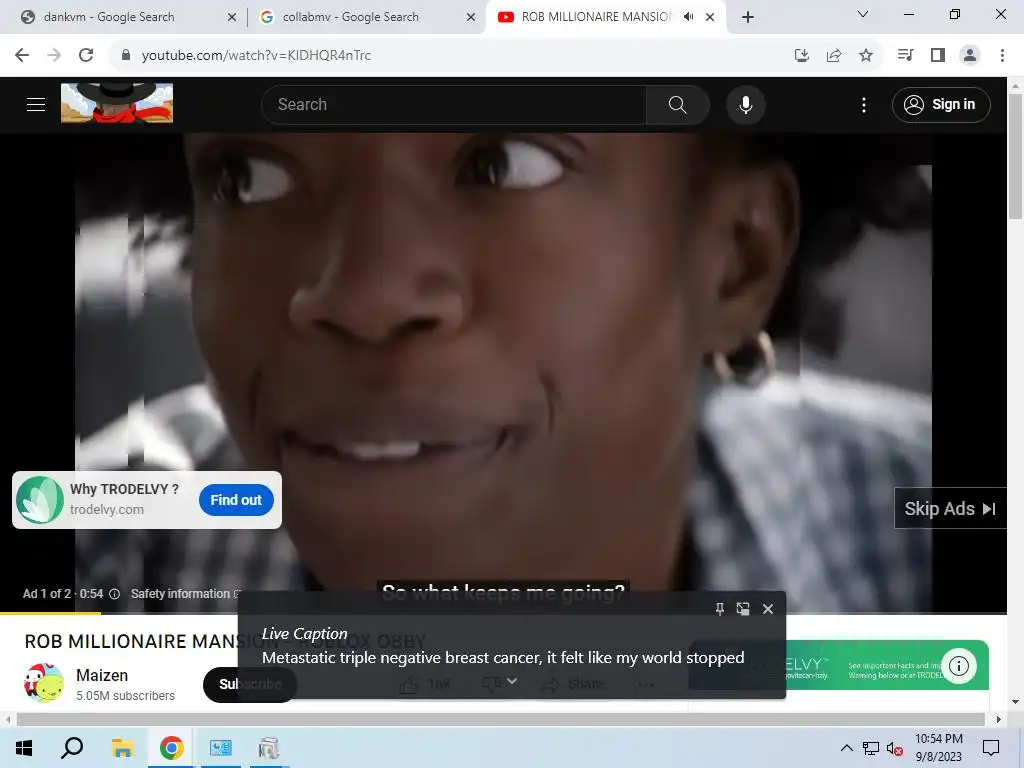The width and height of the screenshot is (1024, 768).
Task: Close the dankvm tab
Action: click(x=232, y=17)
